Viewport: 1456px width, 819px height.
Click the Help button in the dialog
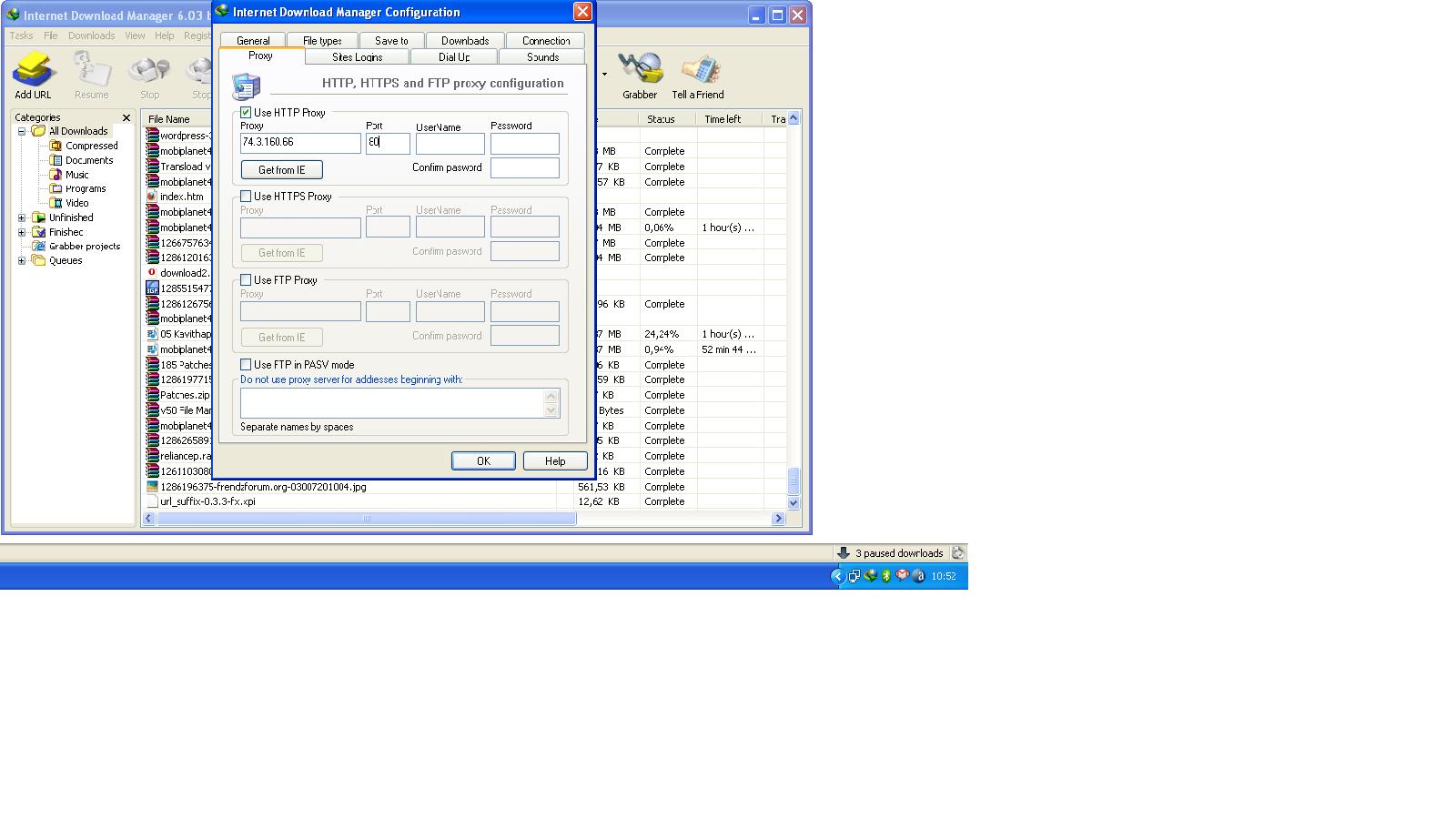(x=555, y=461)
